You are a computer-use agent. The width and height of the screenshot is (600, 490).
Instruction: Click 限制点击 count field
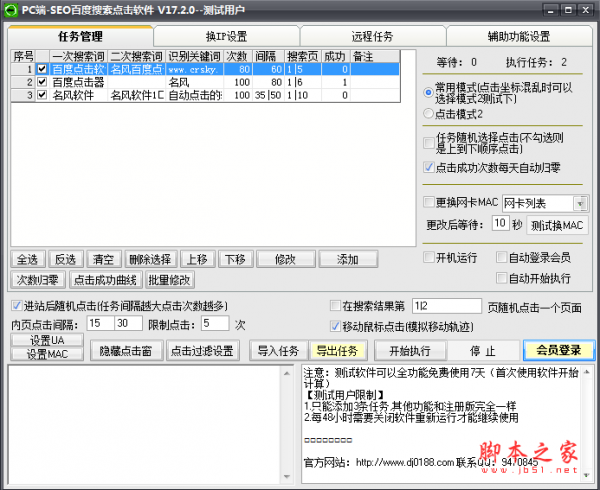(x=215, y=323)
